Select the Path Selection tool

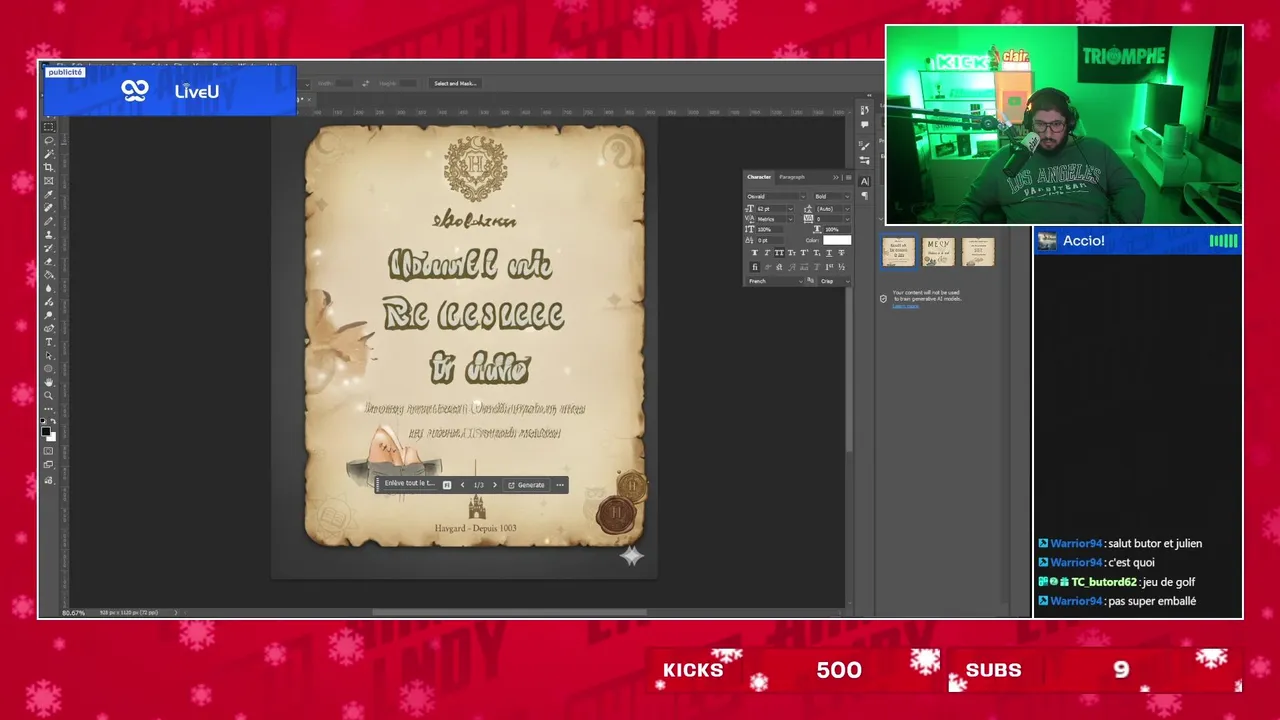click(48, 356)
